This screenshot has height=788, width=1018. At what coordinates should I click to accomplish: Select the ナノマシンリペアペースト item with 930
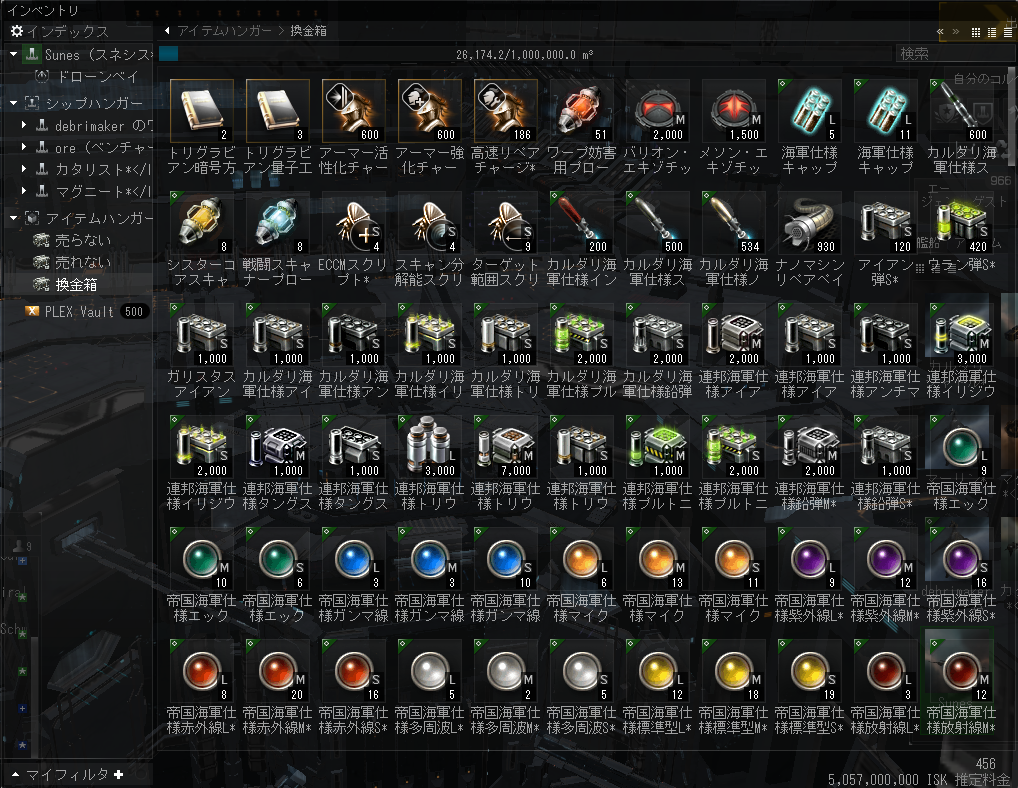tap(810, 223)
